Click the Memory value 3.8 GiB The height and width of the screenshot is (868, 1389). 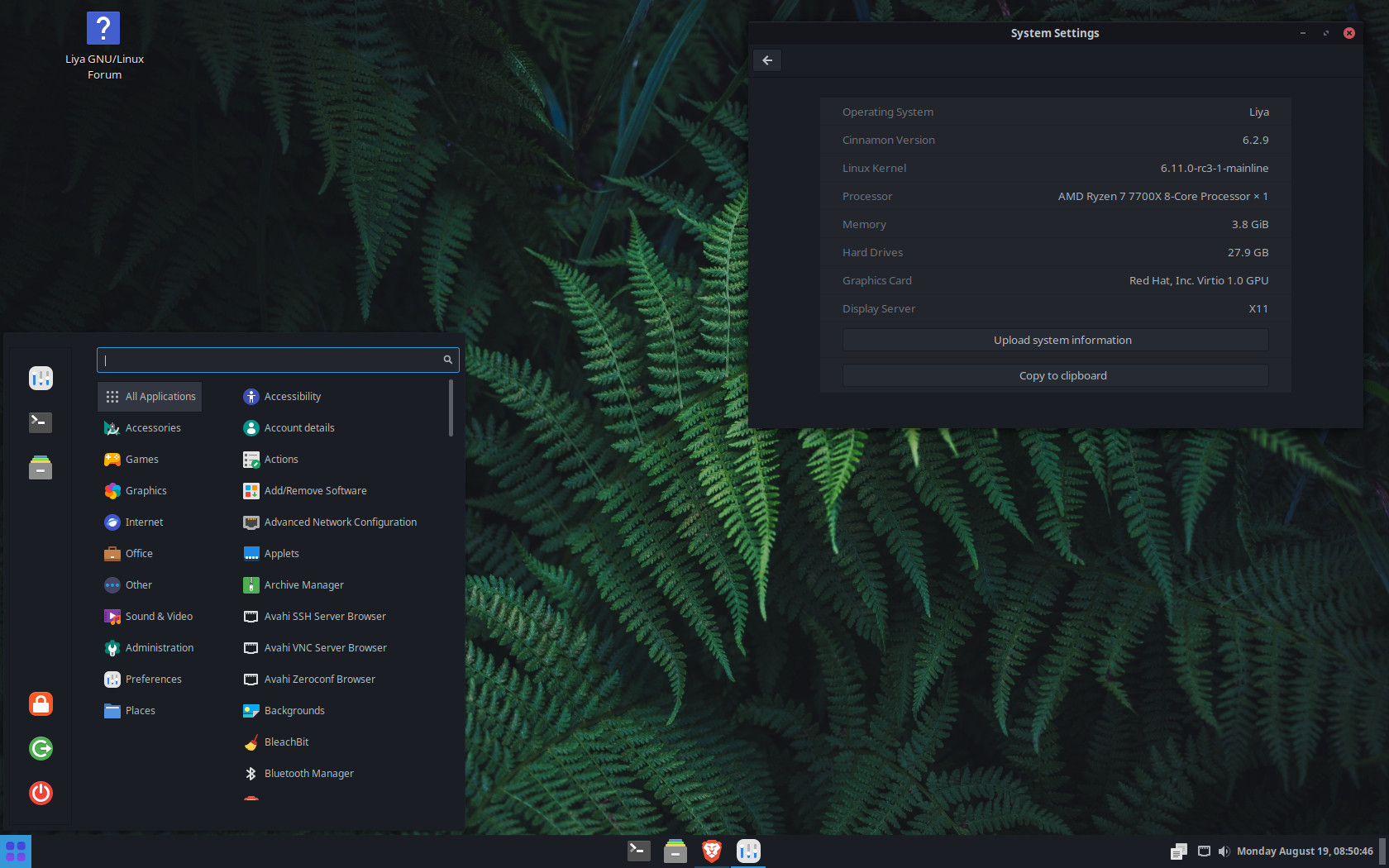click(x=1249, y=225)
